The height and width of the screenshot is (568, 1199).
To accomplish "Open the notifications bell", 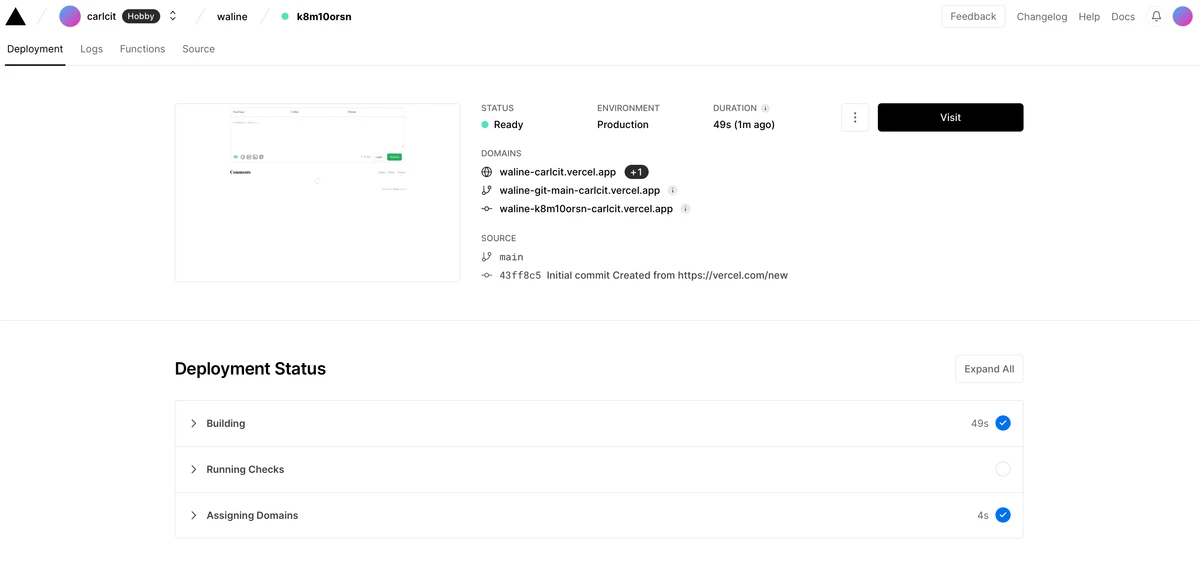I will (1156, 16).
